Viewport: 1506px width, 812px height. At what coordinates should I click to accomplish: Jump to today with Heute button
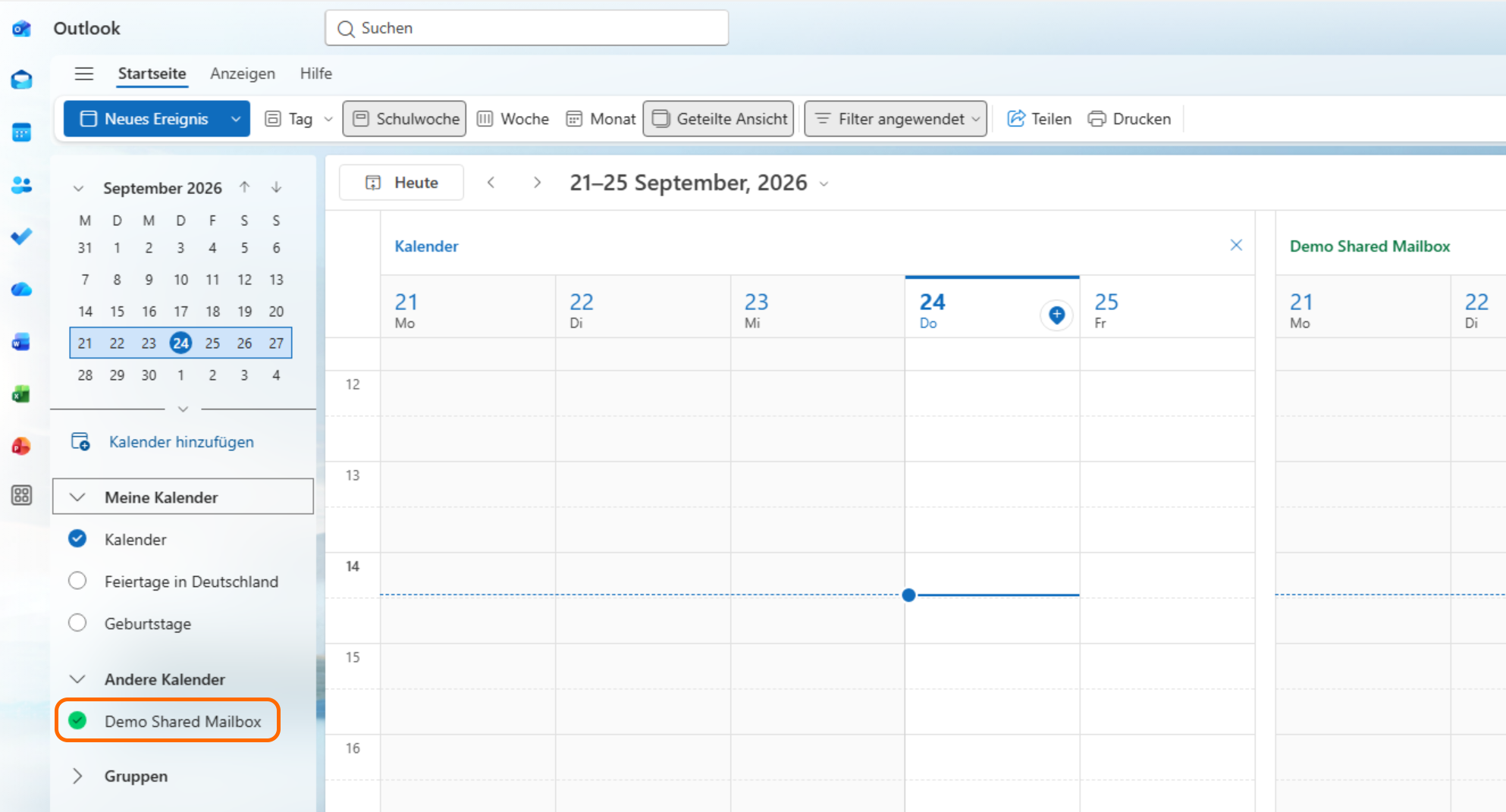[402, 183]
